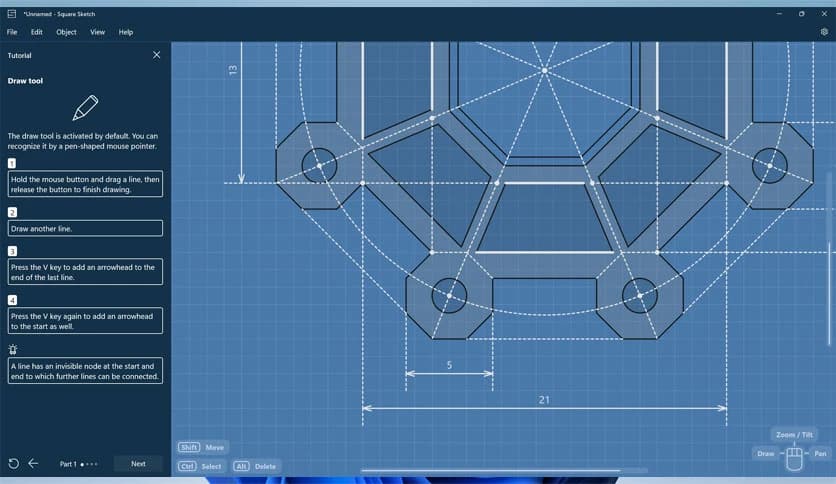
Task: Click the Square Sketch app icon in title bar
Action: click(12, 14)
